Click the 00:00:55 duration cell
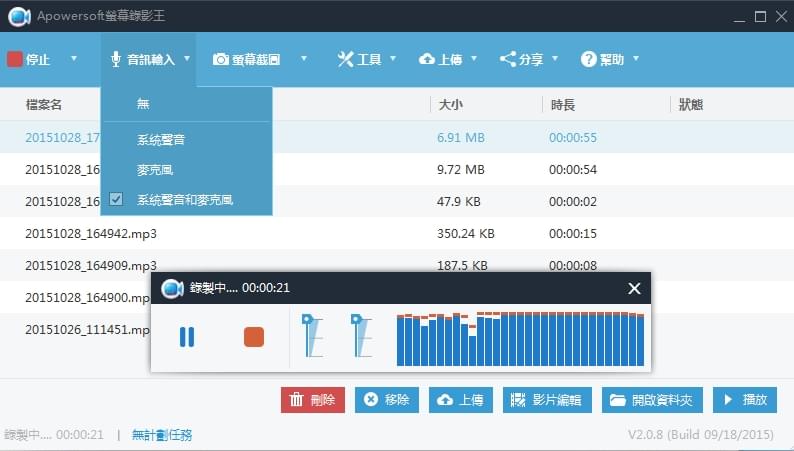794x451 pixels. [x=573, y=138]
